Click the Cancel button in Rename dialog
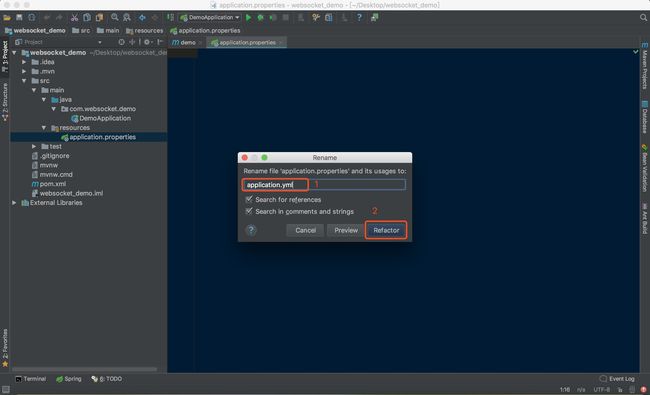650x395 pixels. [306, 230]
